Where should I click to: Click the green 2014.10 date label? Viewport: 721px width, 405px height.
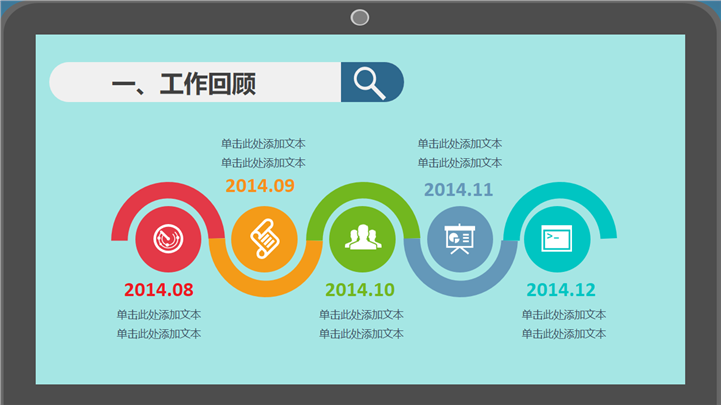[360, 290]
